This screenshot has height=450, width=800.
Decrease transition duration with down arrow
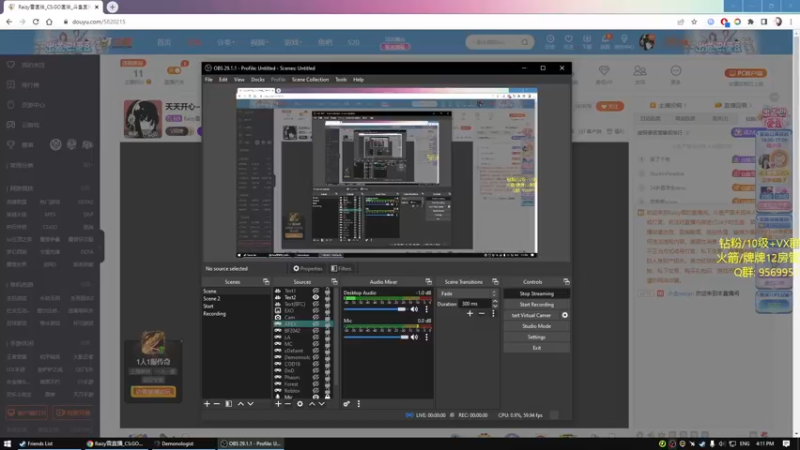494,306
